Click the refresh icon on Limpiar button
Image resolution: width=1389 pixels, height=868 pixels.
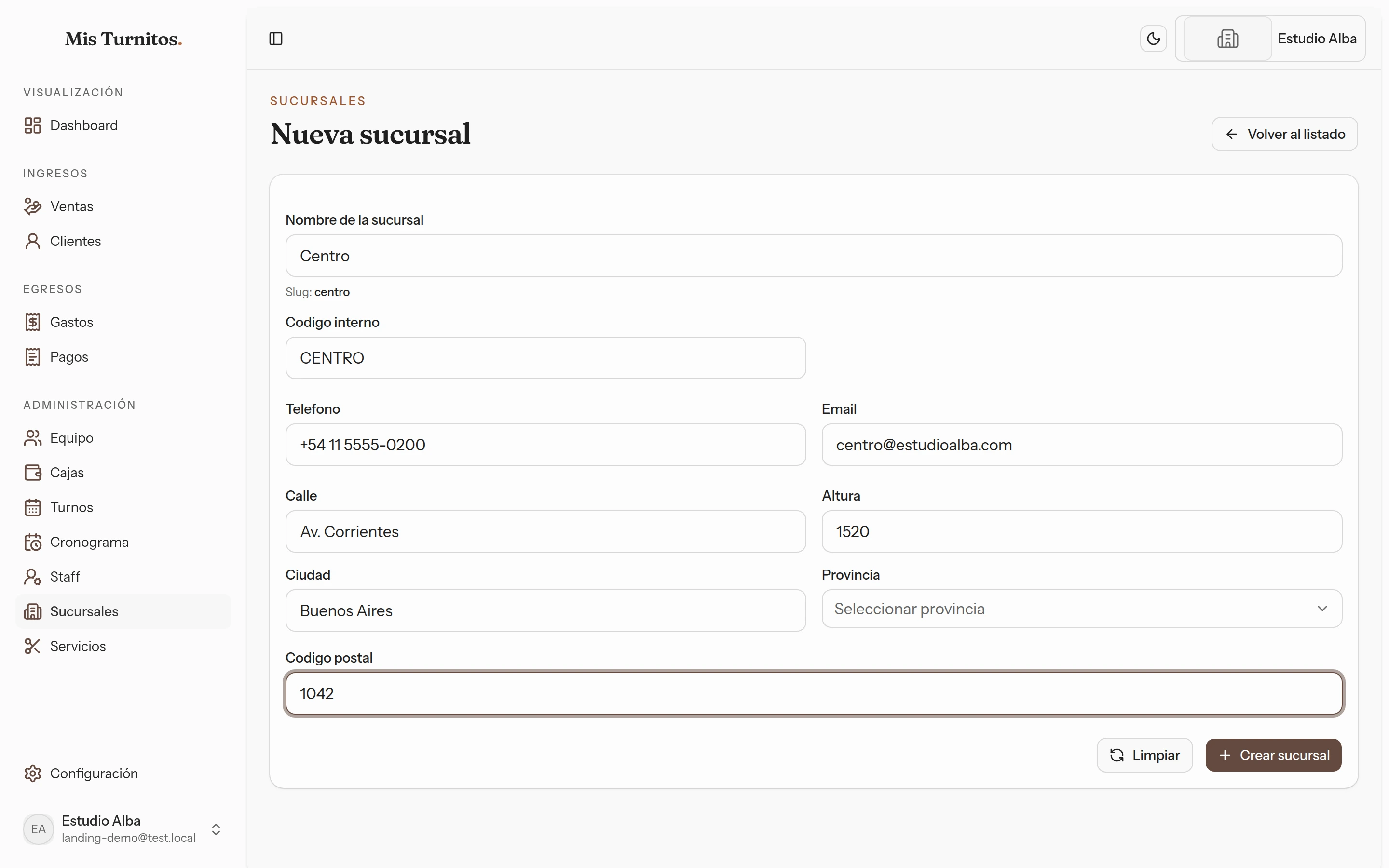pyautogui.click(x=1117, y=755)
